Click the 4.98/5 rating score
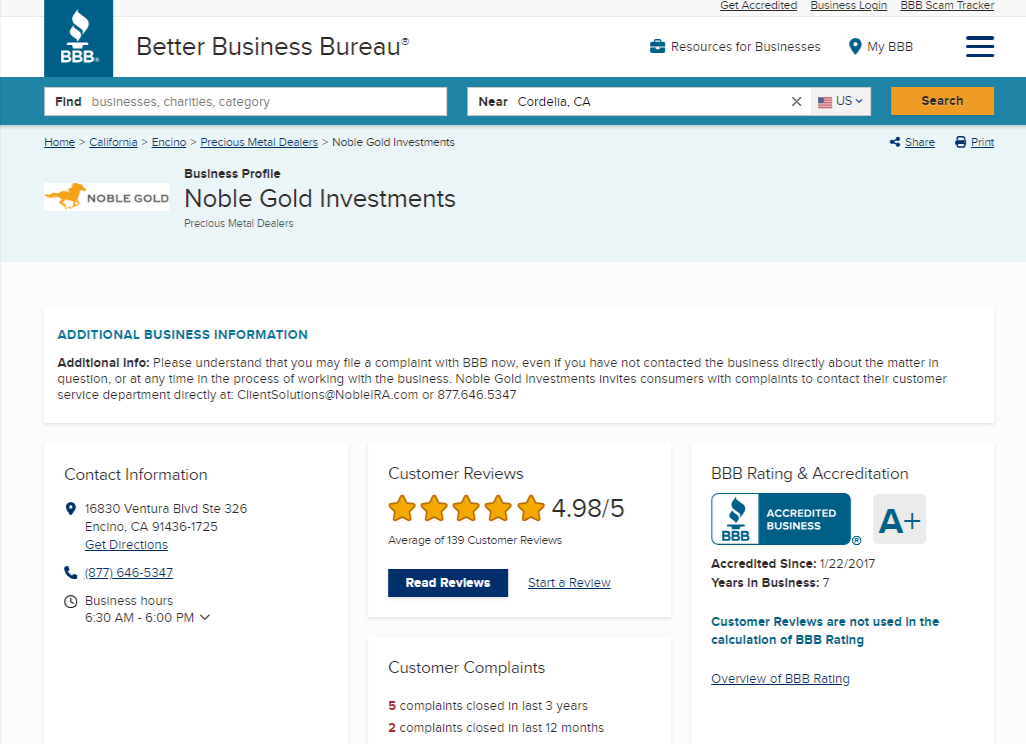 click(588, 508)
